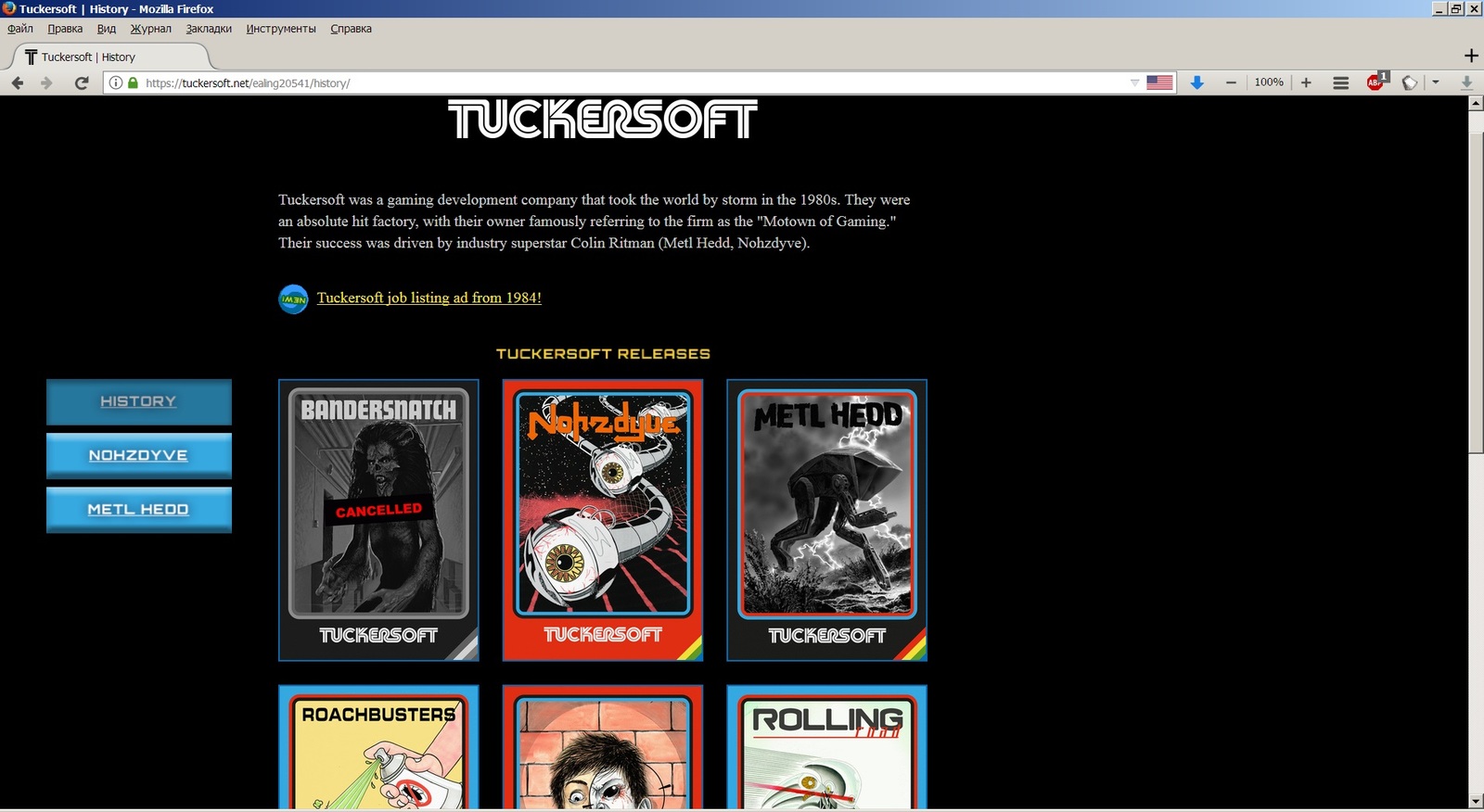This screenshot has width=1484, height=812.
Task: Open the Firefox hamburger menu
Action: point(1341,82)
